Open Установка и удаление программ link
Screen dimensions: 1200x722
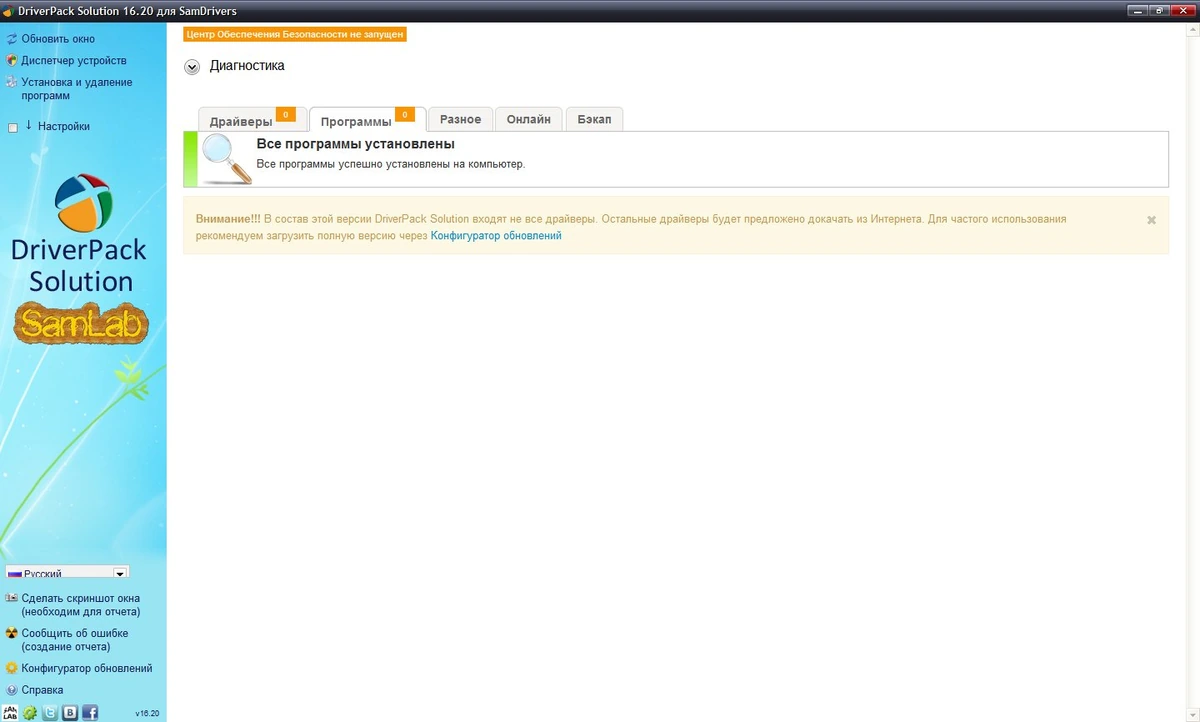[76, 89]
